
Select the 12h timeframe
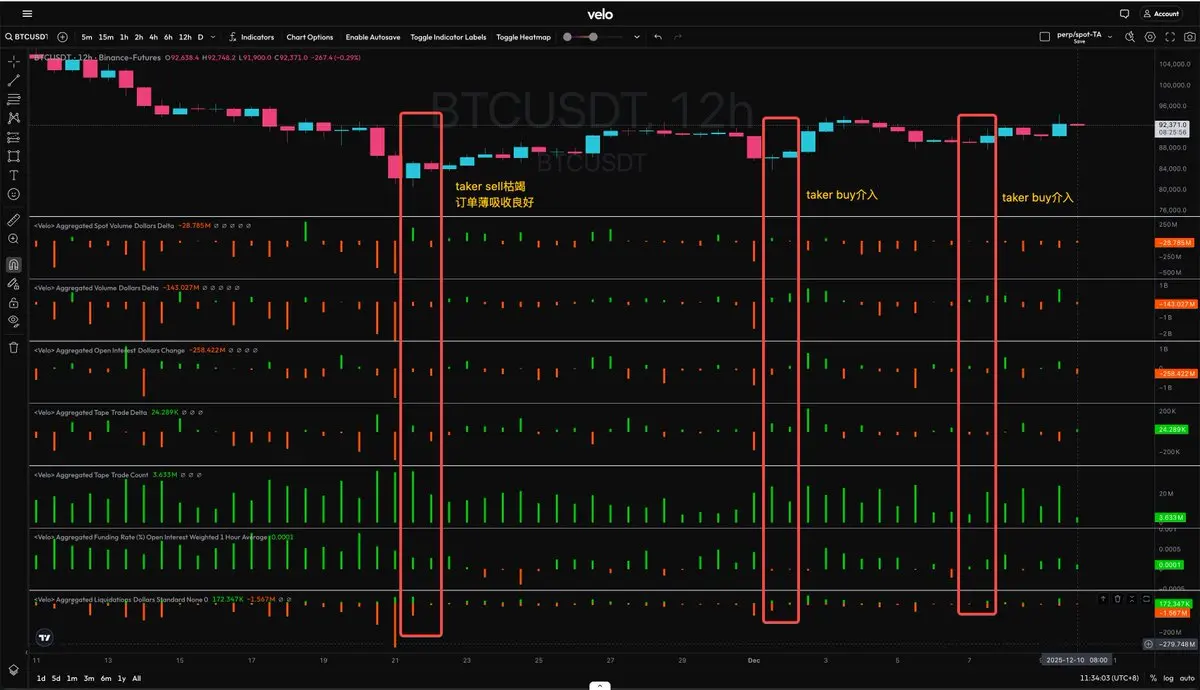click(184, 37)
